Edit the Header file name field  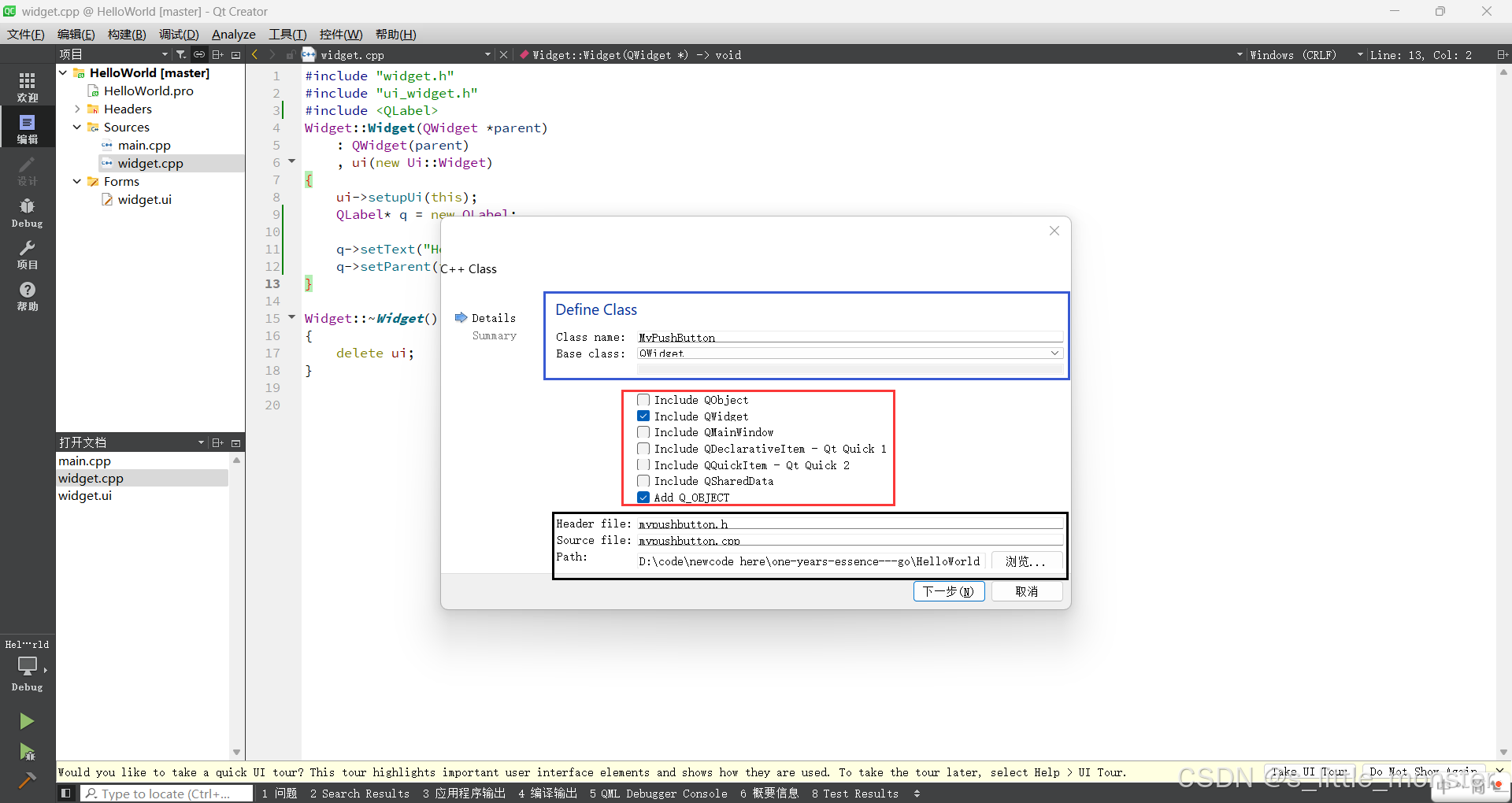pos(850,524)
